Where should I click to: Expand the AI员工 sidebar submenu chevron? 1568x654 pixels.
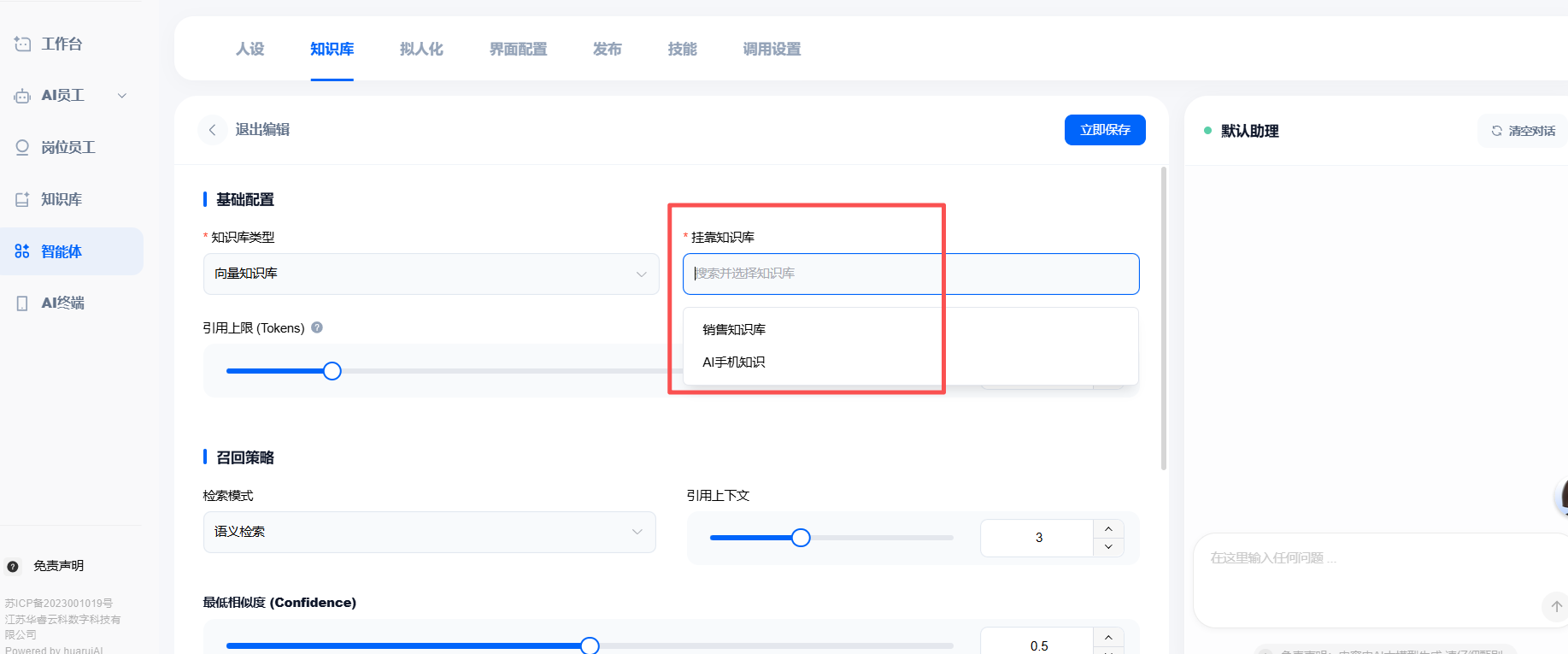[x=122, y=96]
